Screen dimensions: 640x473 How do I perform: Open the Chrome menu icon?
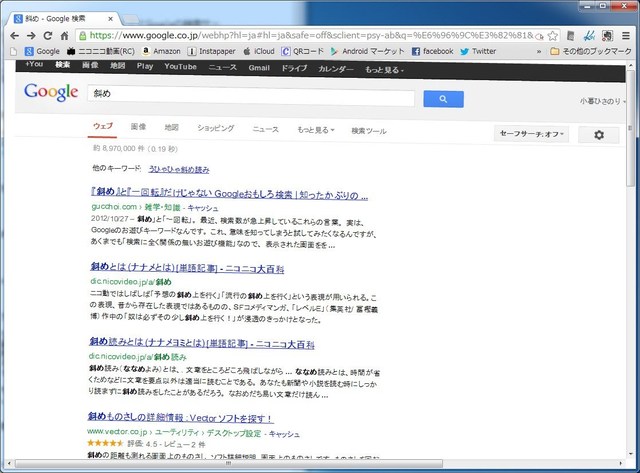tap(627, 32)
